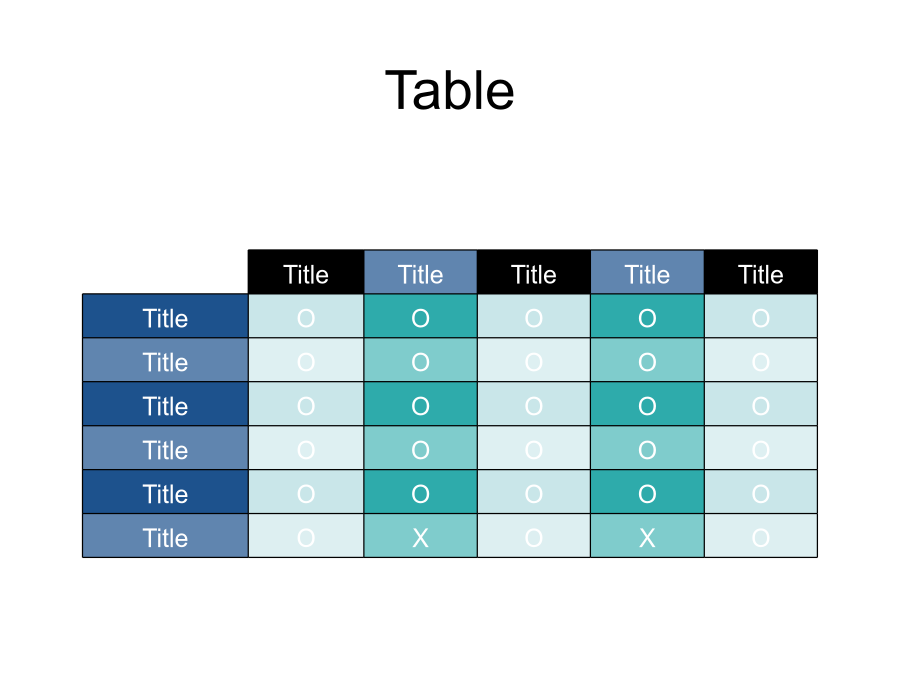The image size is (900, 675).
Task: Select the top row header Title cell
Action: (165, 317)
